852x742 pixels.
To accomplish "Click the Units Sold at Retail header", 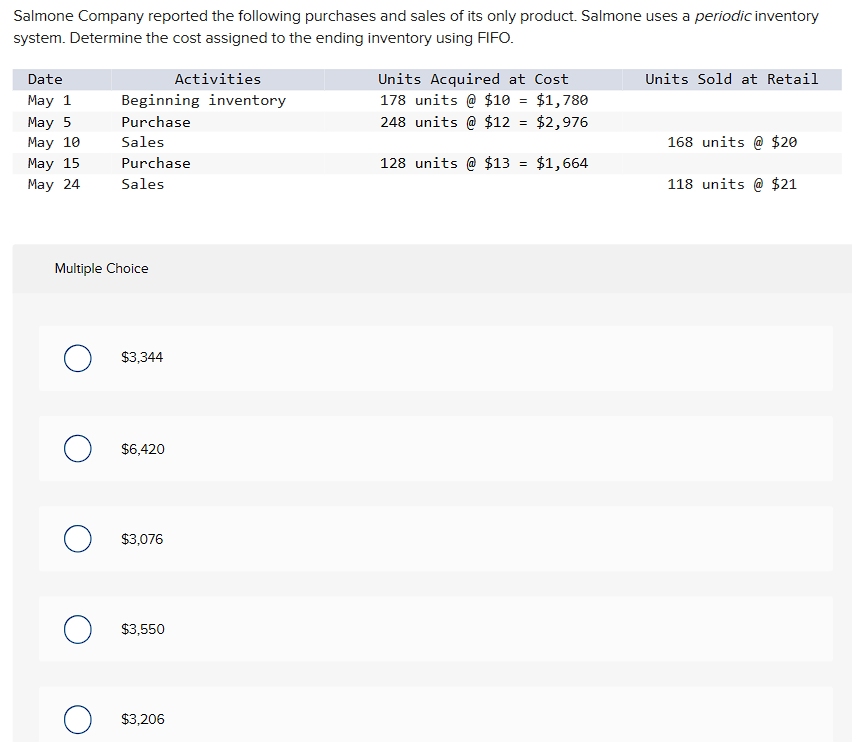I will pyautogui.click(x=731, y=79).
